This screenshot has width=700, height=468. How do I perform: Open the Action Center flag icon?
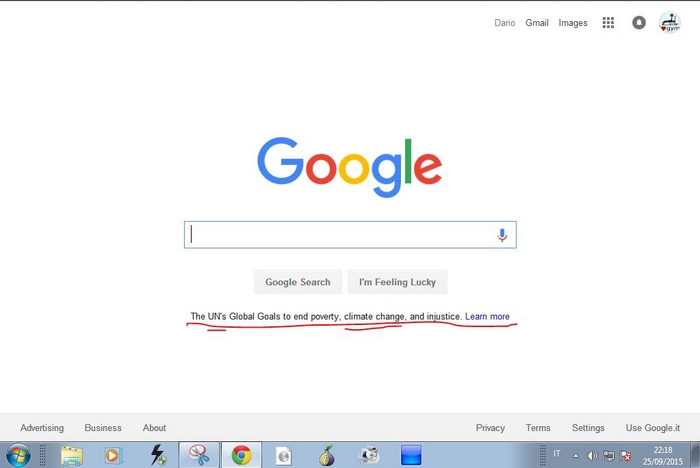(x=625, y=456)
